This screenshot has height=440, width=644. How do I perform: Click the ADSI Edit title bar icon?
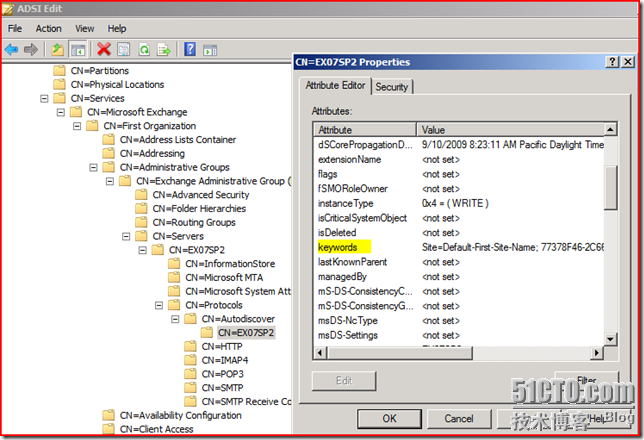click(8, 9)
